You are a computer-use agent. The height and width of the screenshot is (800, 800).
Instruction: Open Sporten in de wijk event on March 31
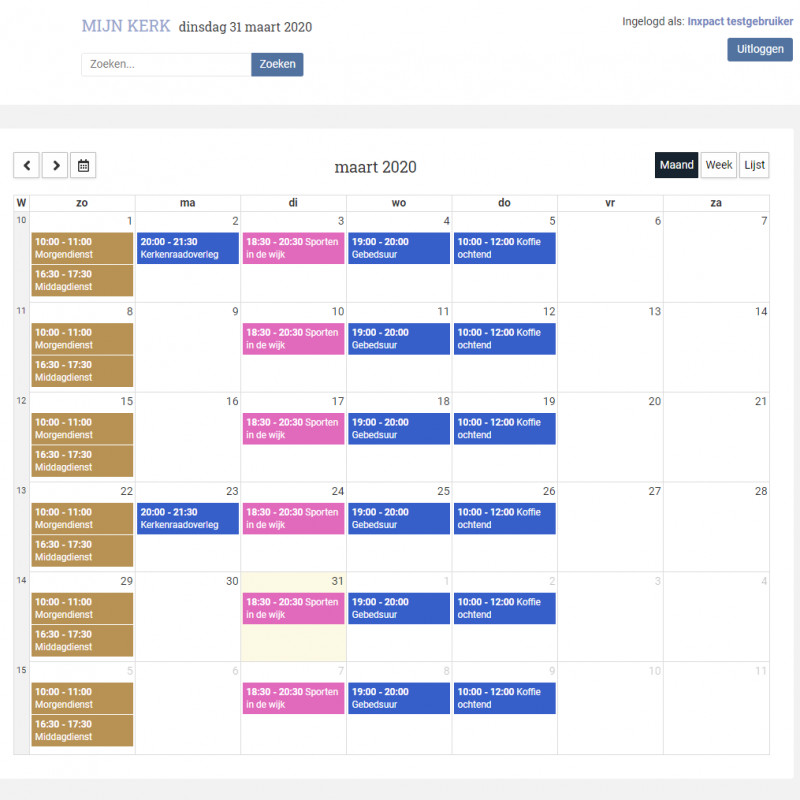pos(293,608)
